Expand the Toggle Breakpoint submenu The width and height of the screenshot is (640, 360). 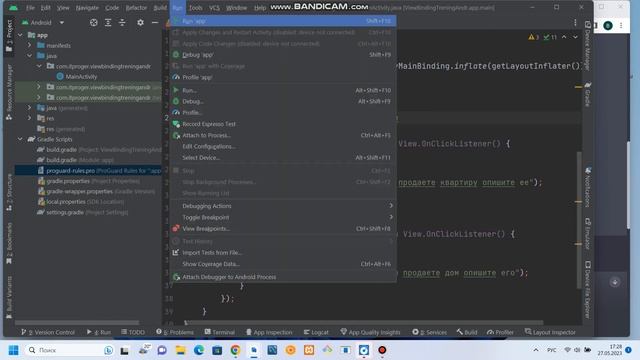coord(283,218)
